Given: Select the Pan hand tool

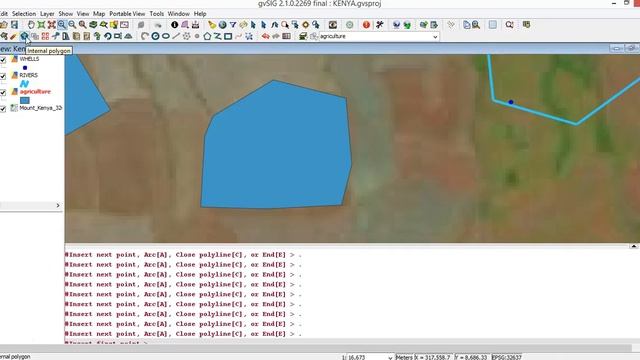Looking at the screenshot, I should point(31,25).
